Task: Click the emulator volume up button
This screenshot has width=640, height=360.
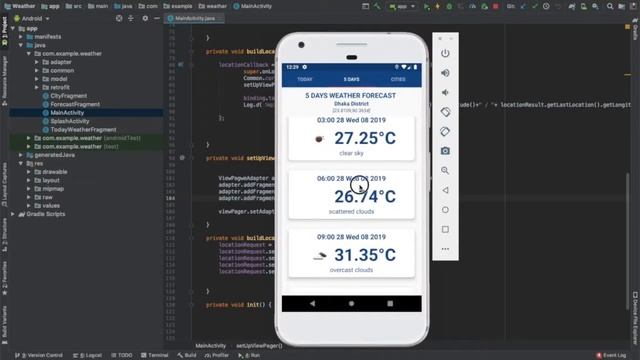Action: click(x=445, y=73)
